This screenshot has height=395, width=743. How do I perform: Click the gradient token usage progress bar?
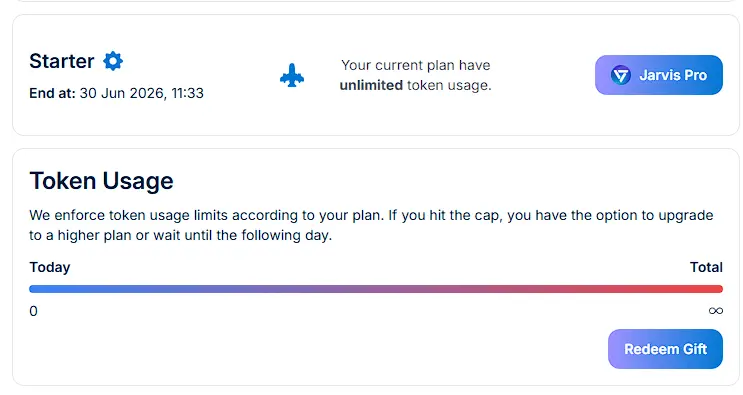coord(376,289)
